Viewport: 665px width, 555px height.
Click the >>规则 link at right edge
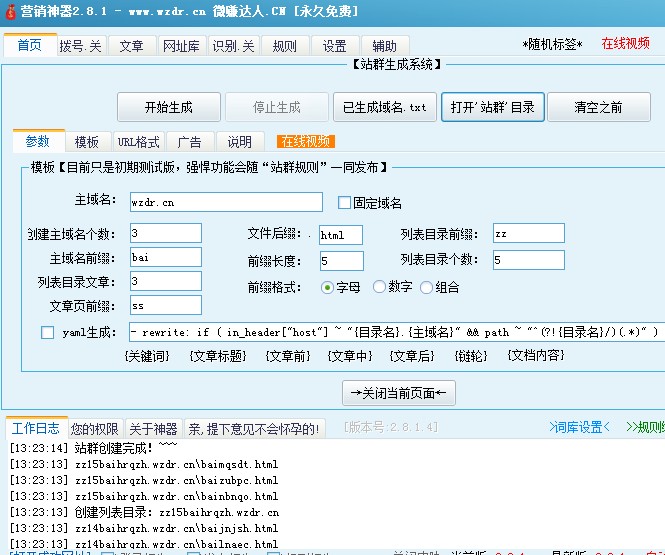coord(645,427)
